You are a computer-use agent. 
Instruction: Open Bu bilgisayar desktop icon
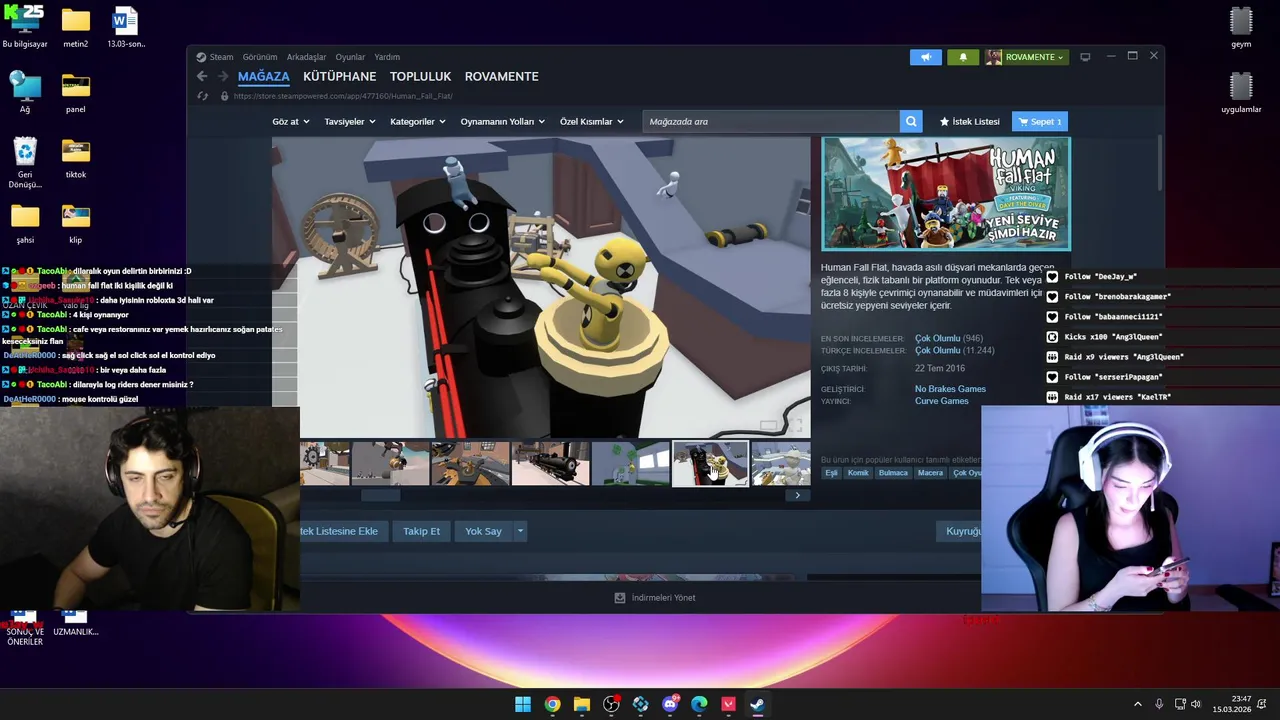pyautogui.click(x=25, y=28)
